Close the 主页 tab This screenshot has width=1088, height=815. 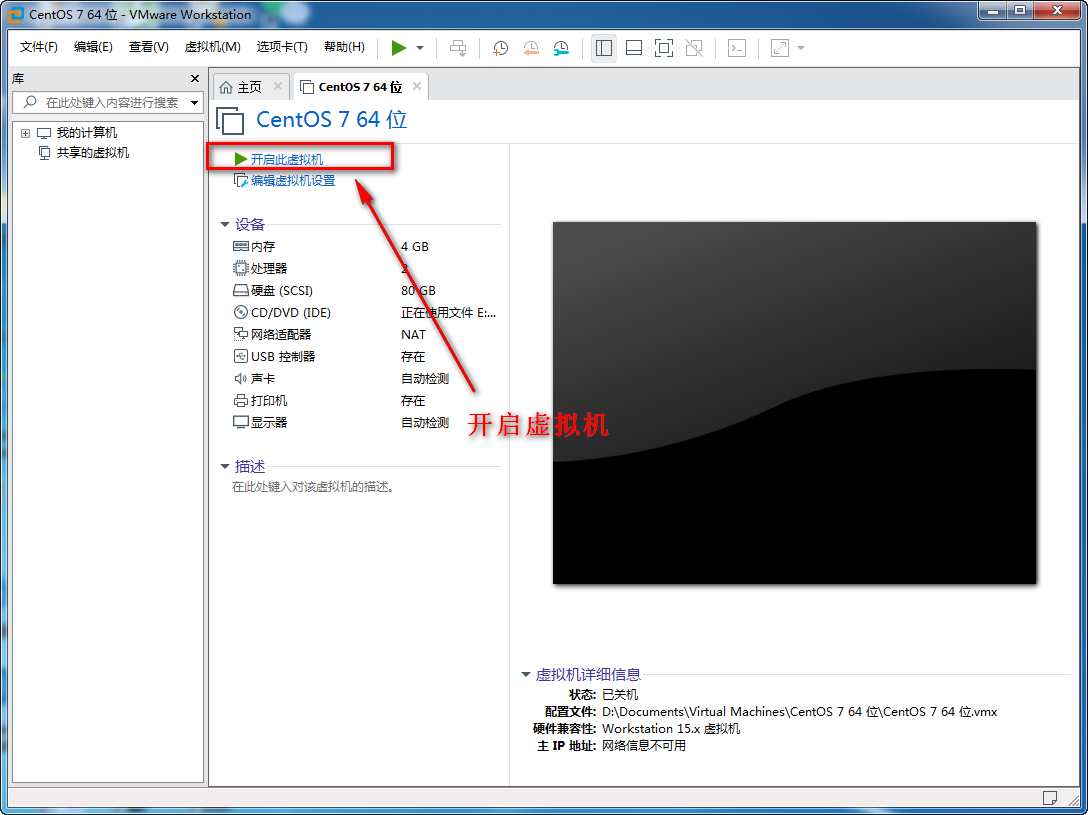(x=278, y=86)
